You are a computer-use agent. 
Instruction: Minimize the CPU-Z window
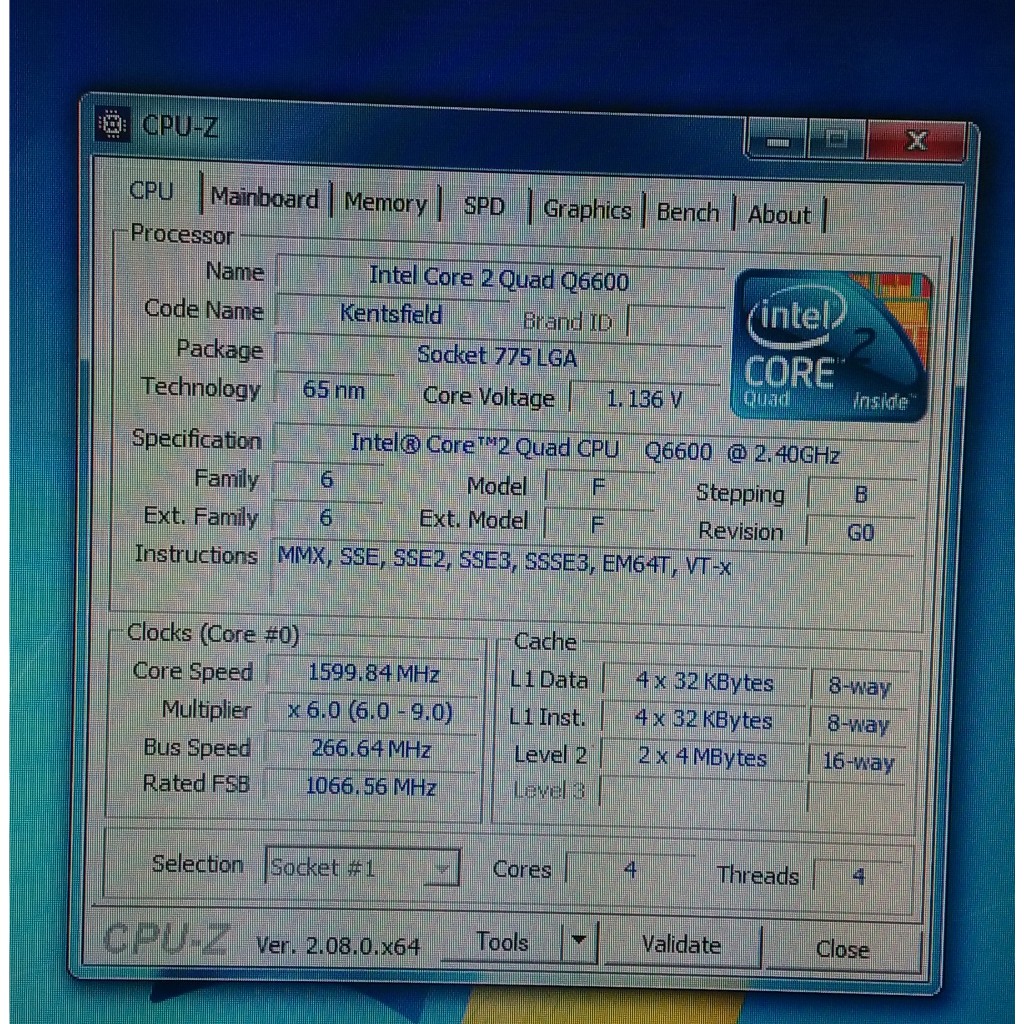tap(776, 140)
